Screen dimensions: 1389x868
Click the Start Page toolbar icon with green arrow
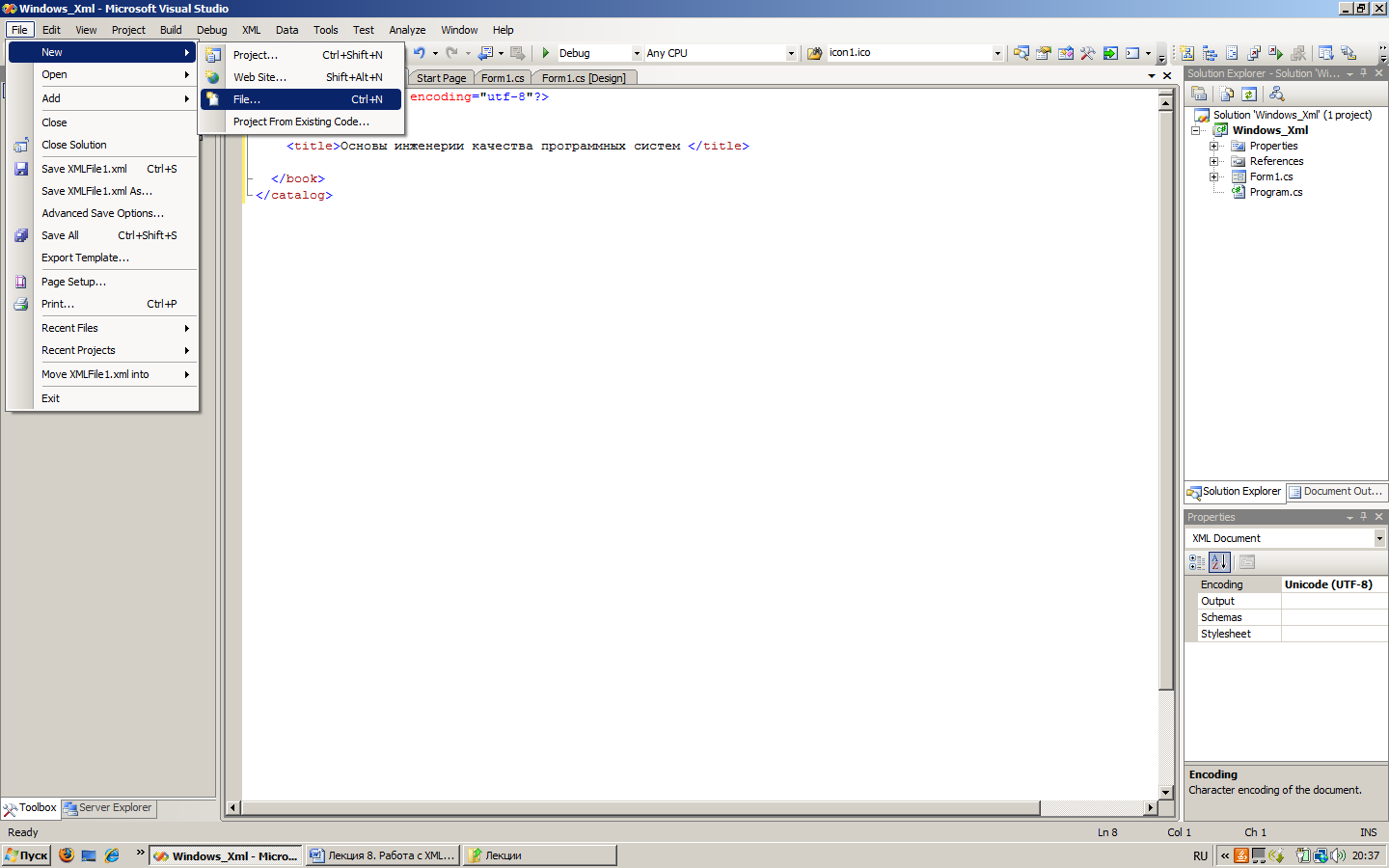(x=1110, y=53)
